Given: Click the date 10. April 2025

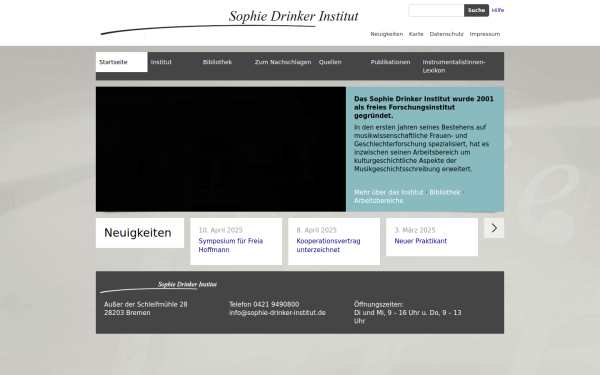Looking at the screenshot, I should [220, 230].
